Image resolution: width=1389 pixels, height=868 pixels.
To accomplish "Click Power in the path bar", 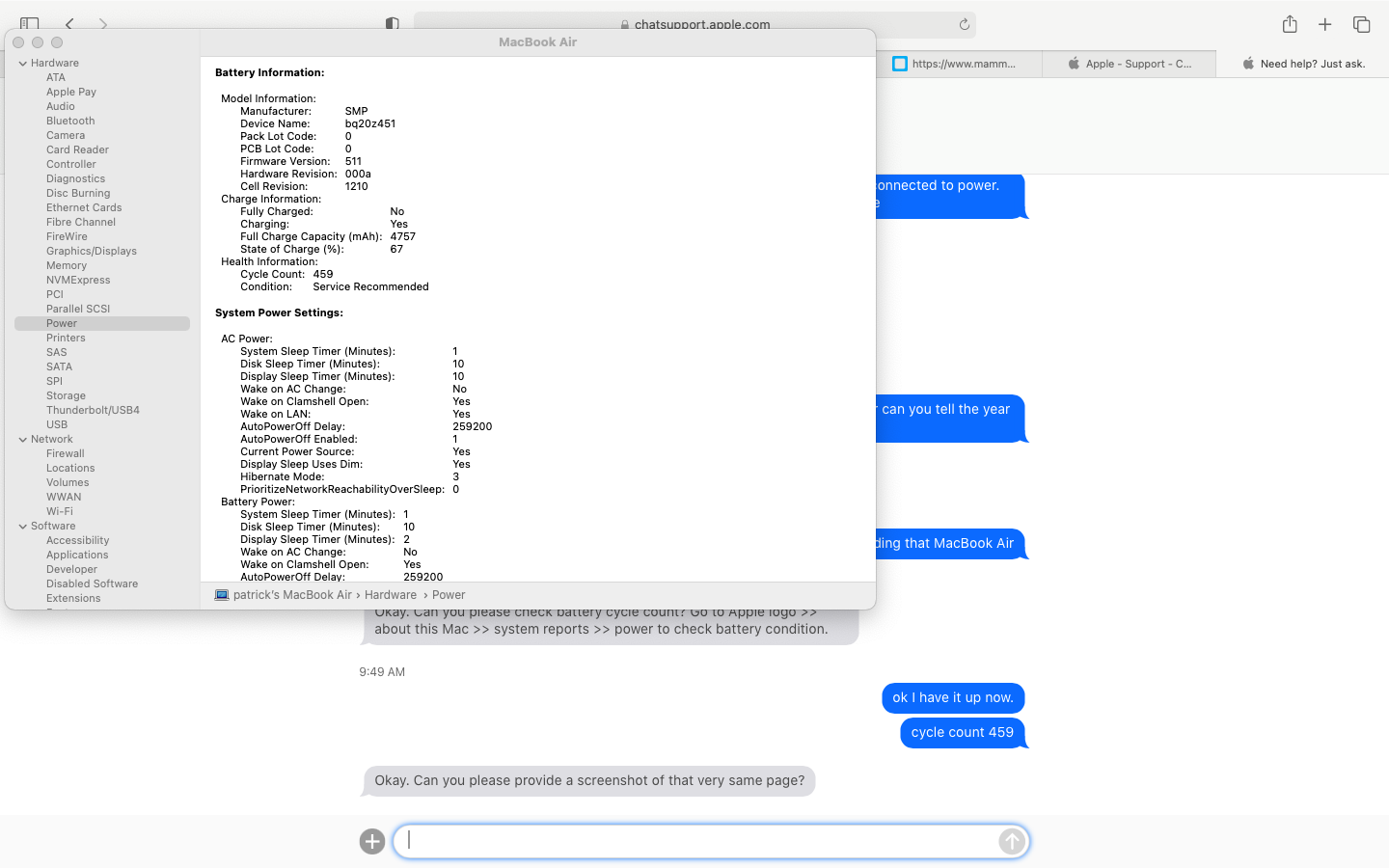I will 449,595.
